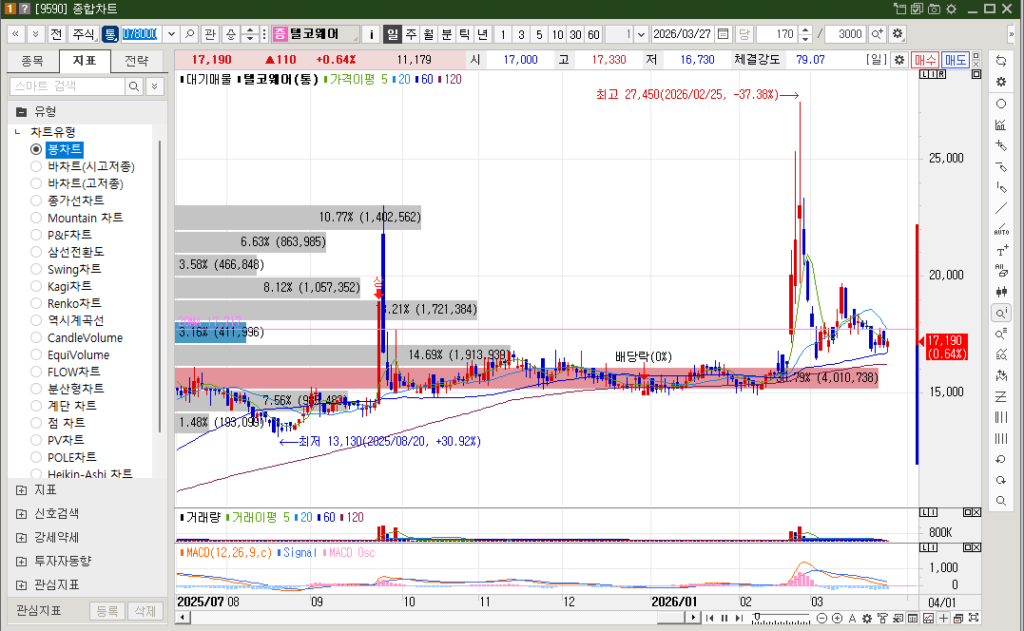Choose the Heikin-Ashi 차트 option

pos(36,474)
